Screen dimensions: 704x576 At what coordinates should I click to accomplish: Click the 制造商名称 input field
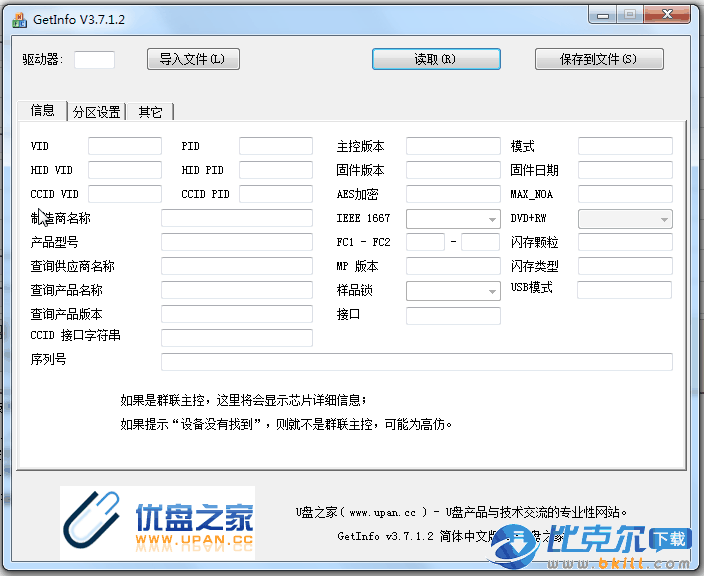coord(237,218)
